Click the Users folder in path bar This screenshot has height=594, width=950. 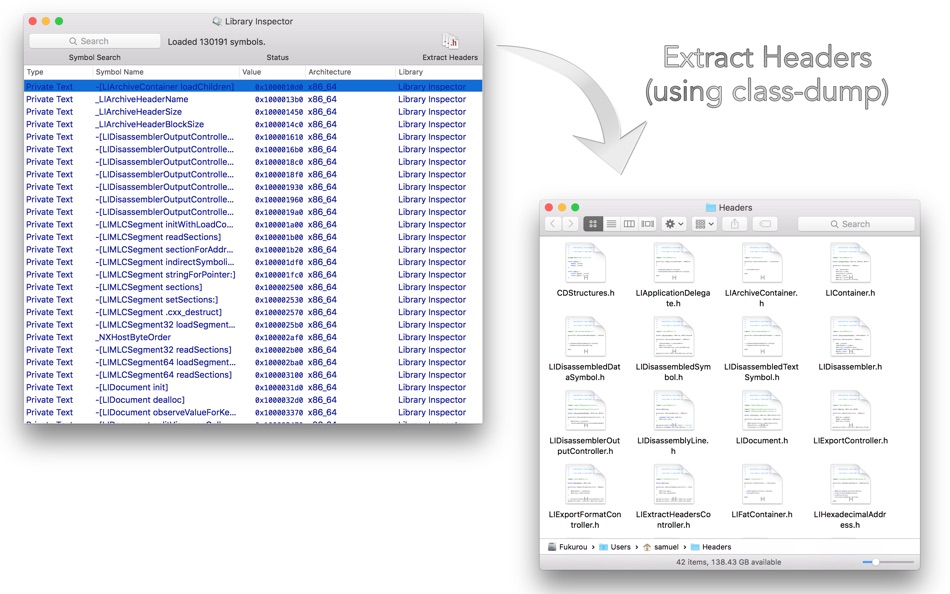(x=615, y=547)
